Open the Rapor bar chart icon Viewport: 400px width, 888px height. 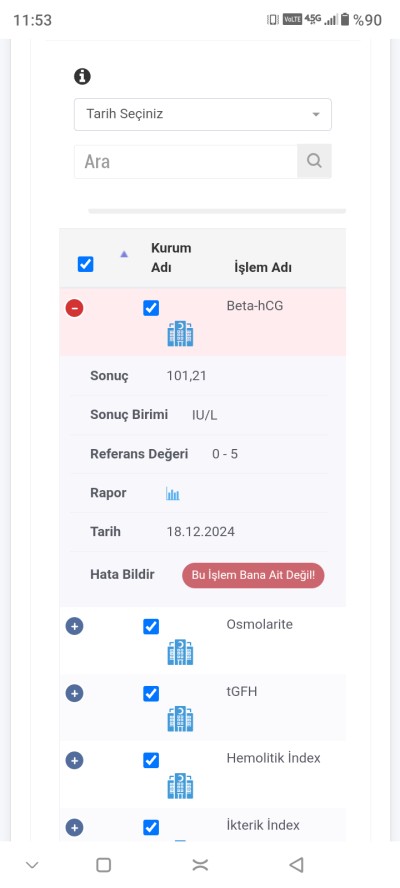[x=173, y=493]
